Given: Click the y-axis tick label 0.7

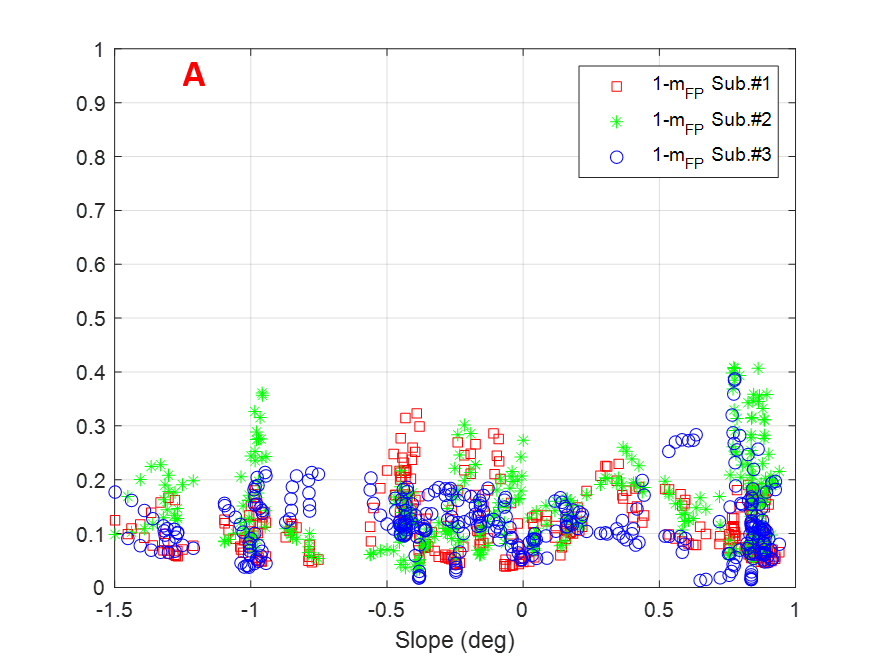Looking at the screenshot, I should [x=91, y=211].
